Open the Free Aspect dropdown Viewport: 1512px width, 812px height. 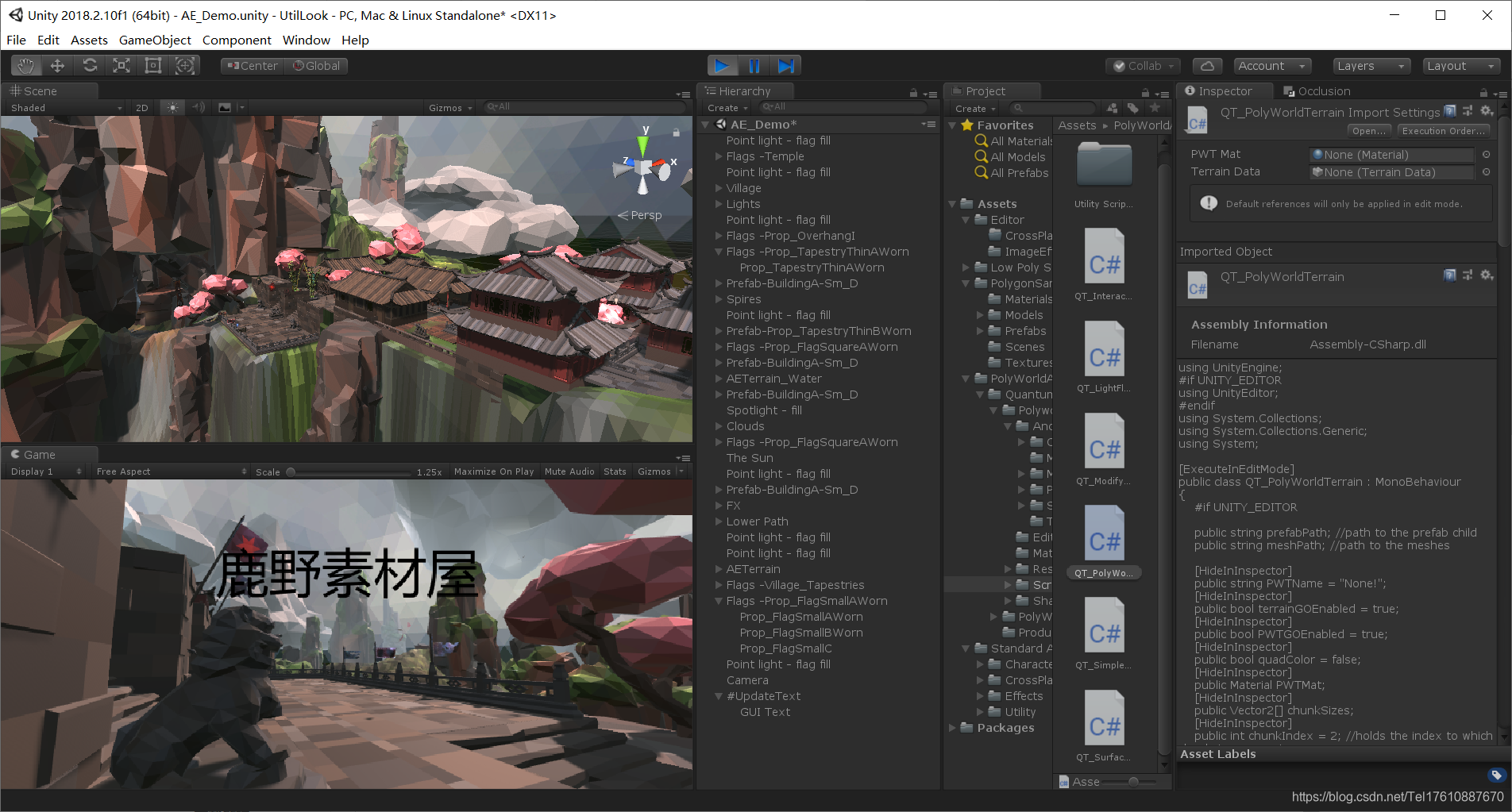click(172, 471)
